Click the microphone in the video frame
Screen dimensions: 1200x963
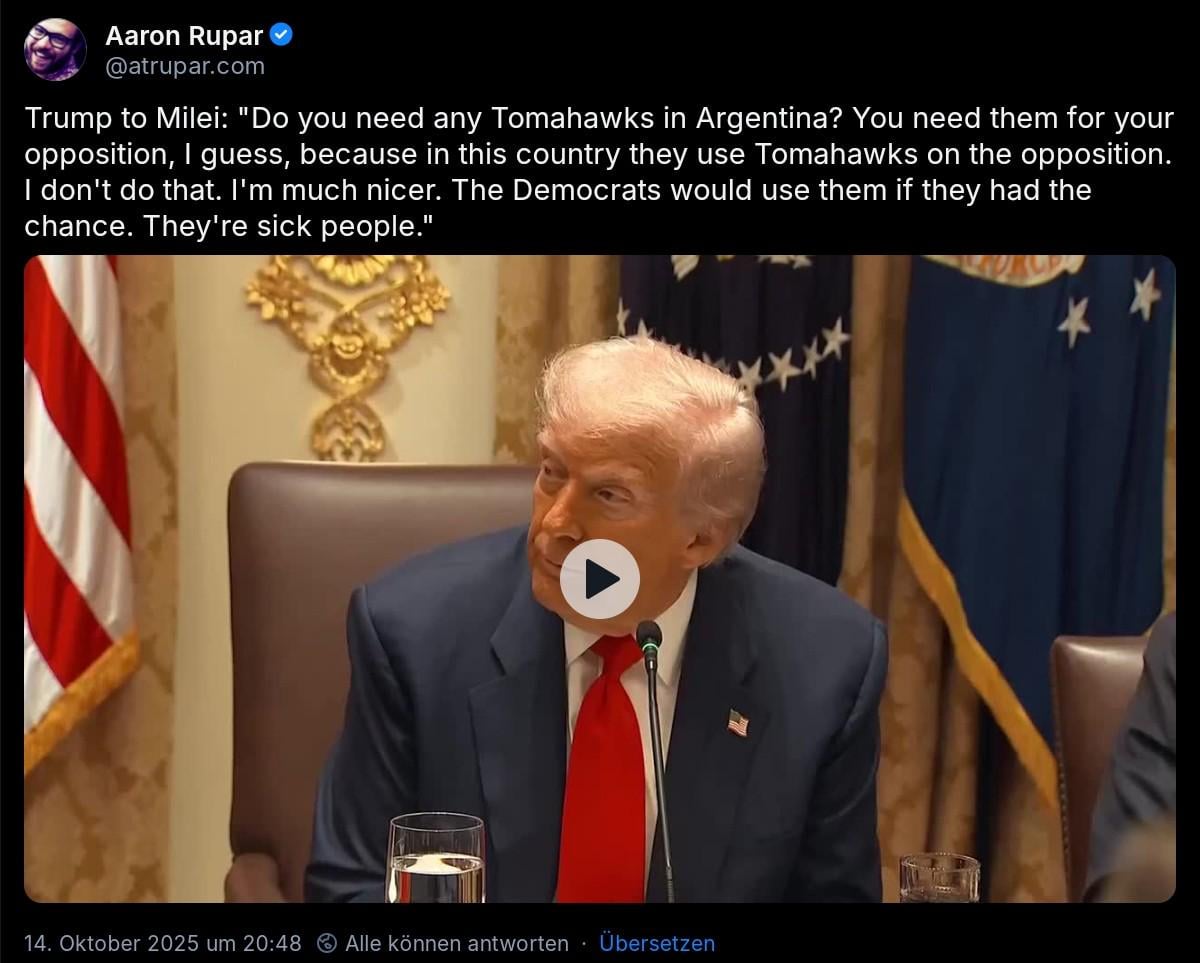(653, 760)
